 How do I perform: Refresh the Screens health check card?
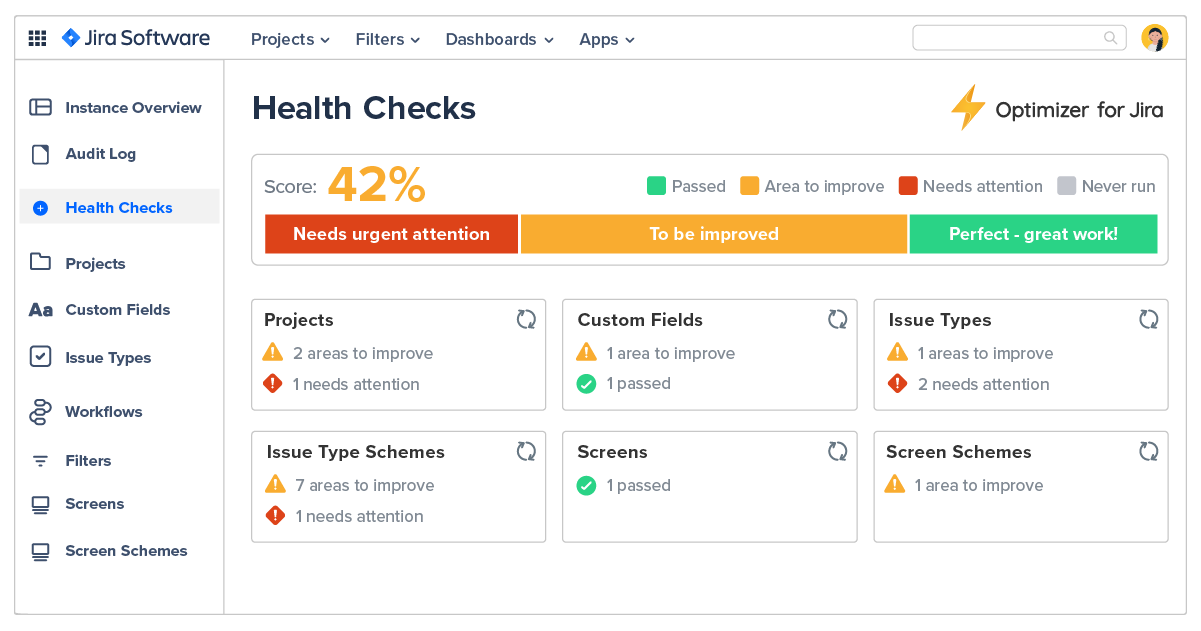click(838, 451)
